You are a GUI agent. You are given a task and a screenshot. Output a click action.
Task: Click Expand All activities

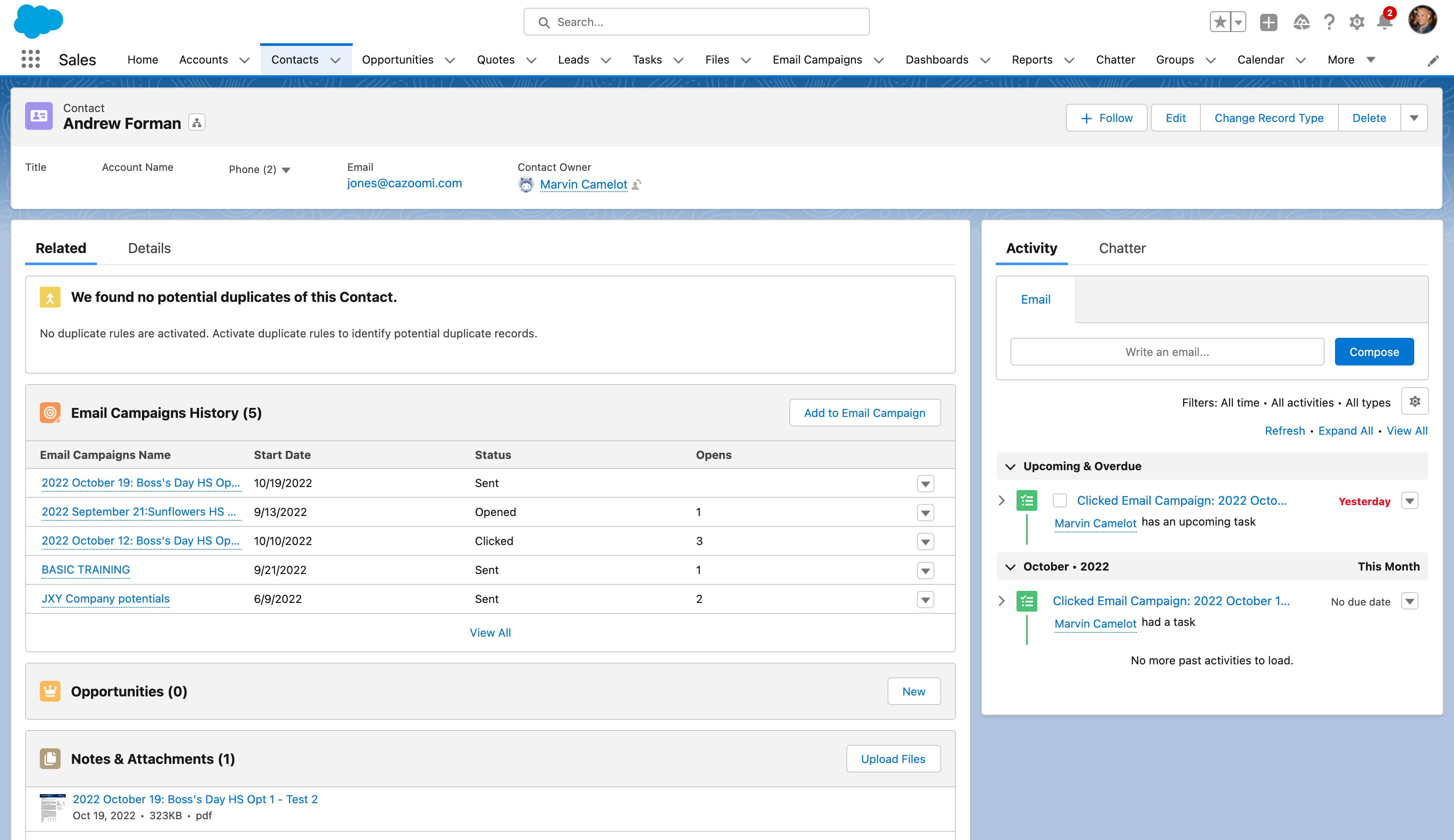click(1345, 430)
